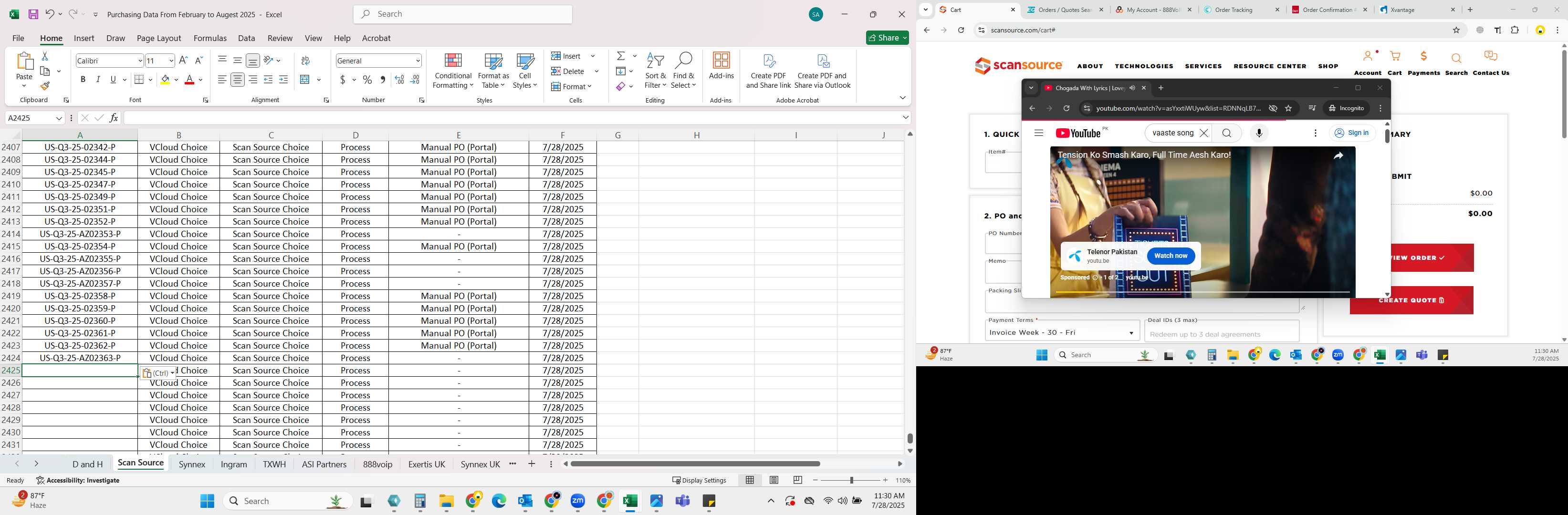The width and height of the screenshot is (1568, 515).
Task: Mute the Chogada YouTube tab audio
Action: click(1132, 88)
